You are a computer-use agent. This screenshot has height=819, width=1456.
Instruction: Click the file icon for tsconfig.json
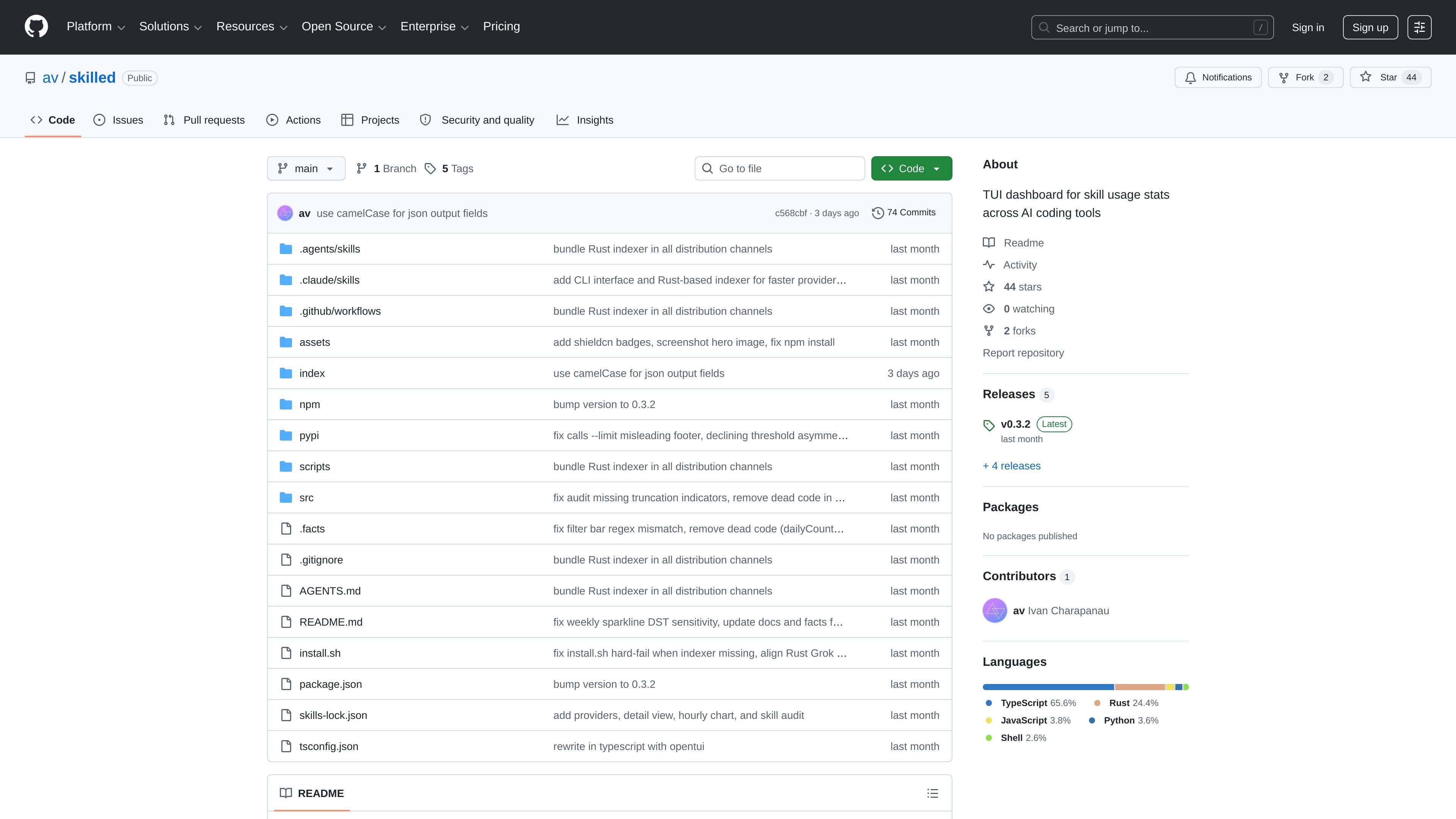(287, 746)
